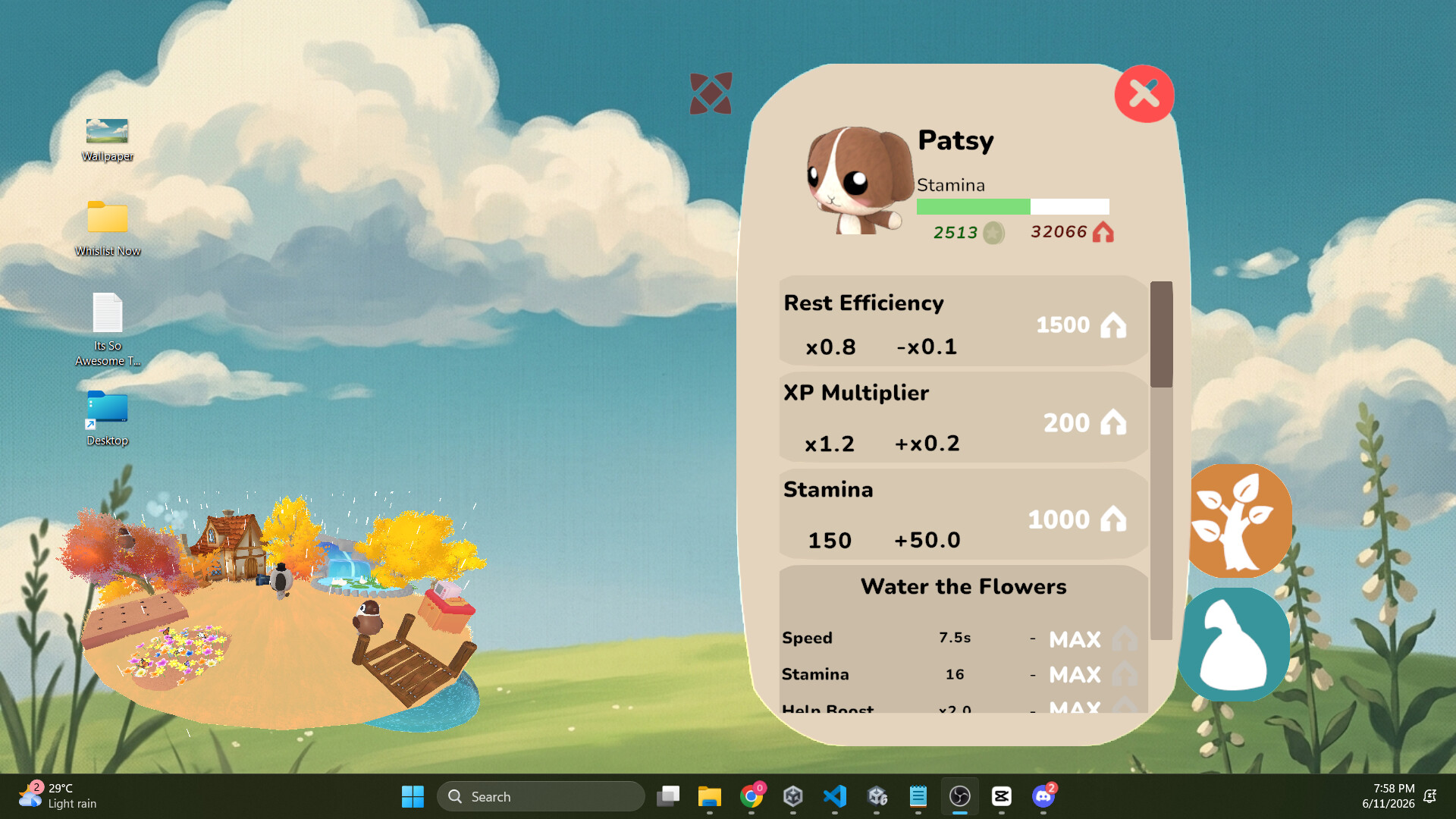
Task: Click the Speed MAX upgrade label
Action: point(1075,639)
